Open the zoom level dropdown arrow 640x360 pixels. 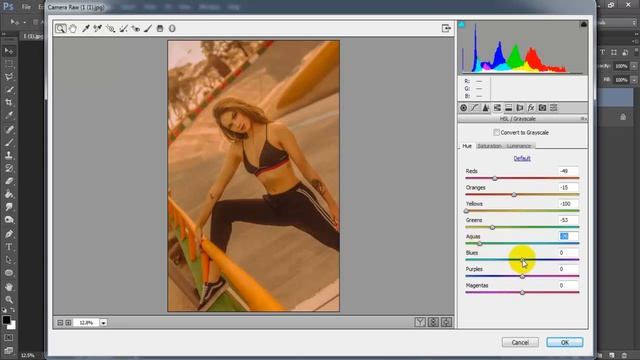[104, 322]
